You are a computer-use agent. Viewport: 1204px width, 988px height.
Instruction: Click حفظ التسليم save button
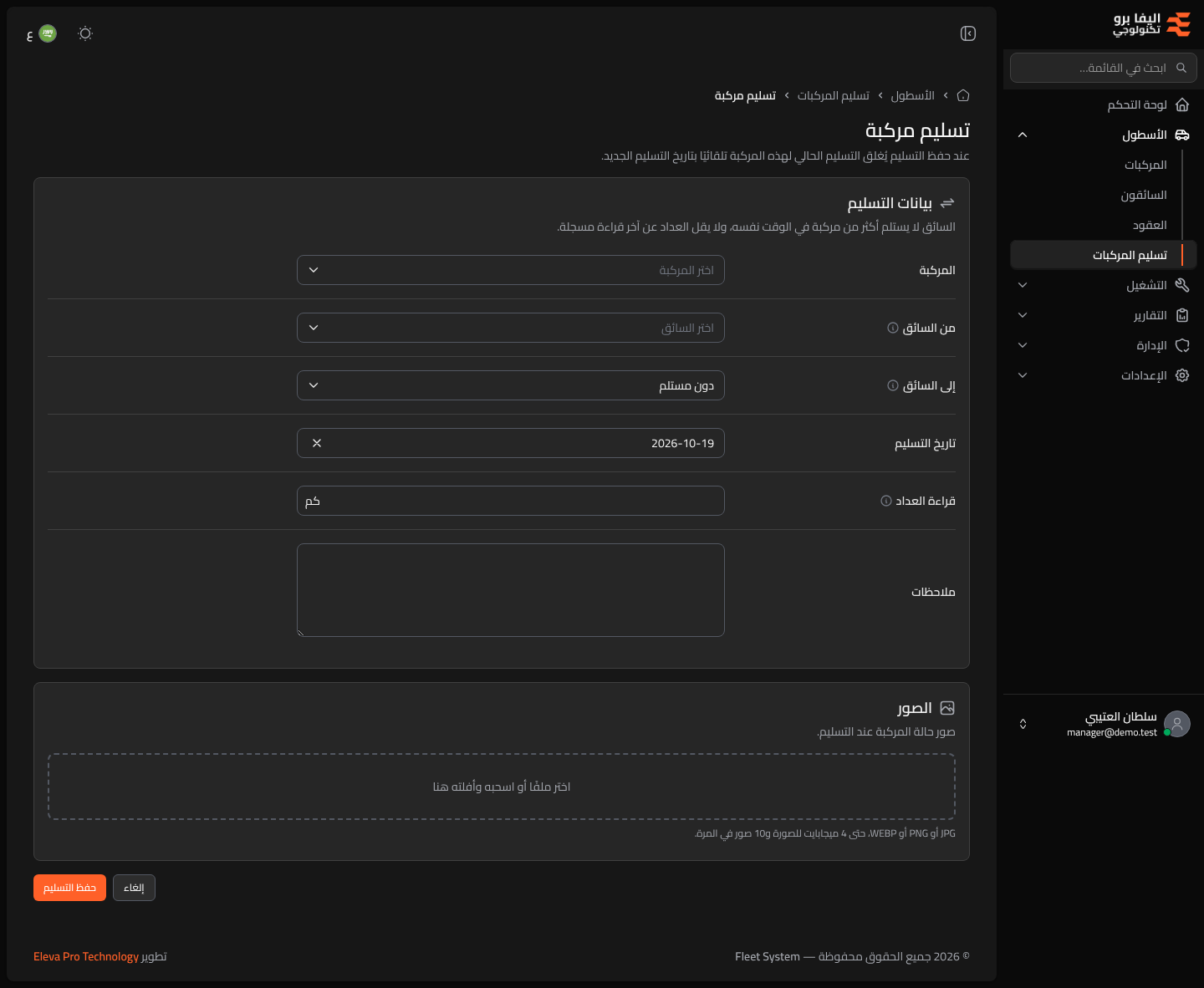tap(69, 888)
